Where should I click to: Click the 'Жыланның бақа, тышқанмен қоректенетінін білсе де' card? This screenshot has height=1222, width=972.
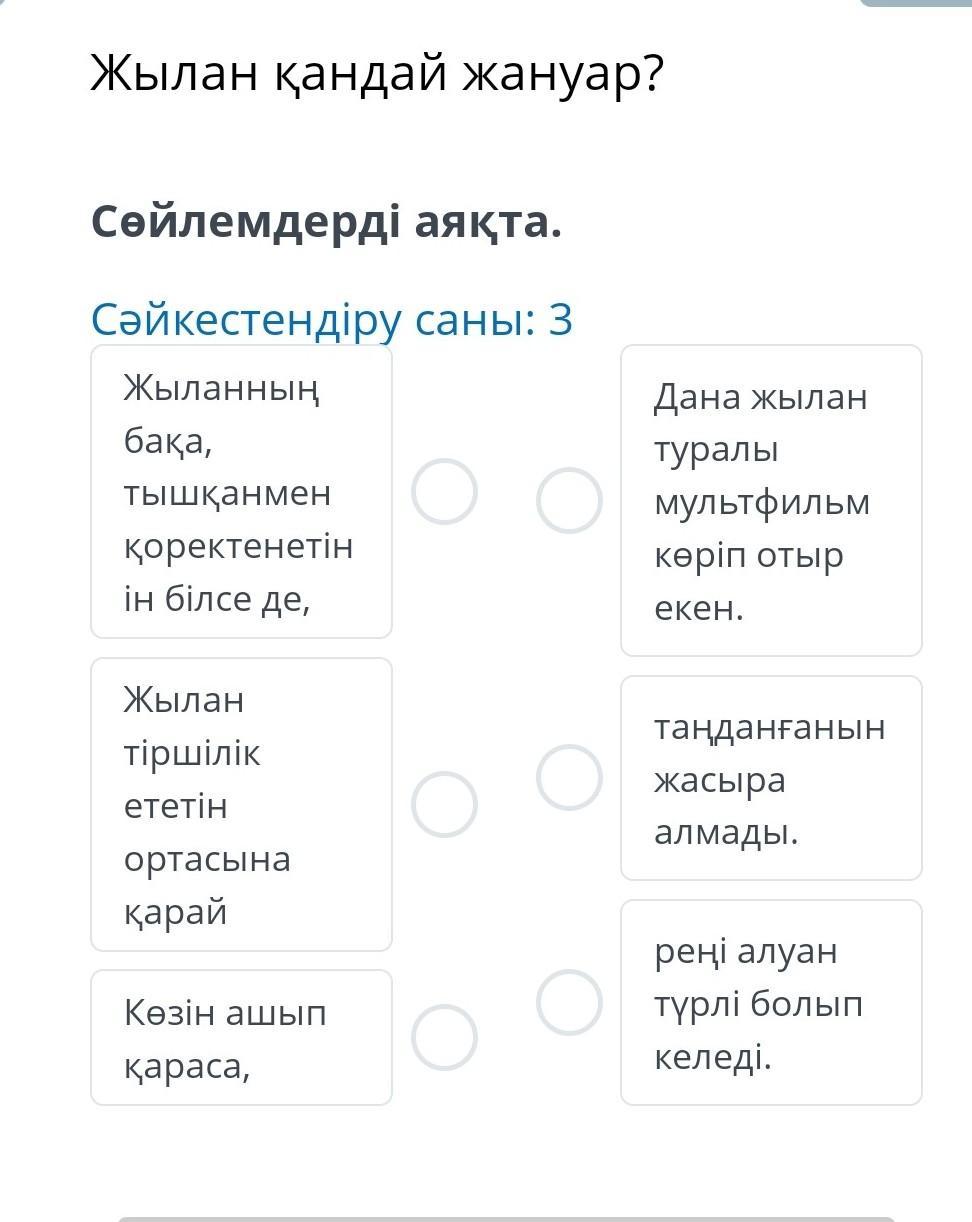click(241, 491)
